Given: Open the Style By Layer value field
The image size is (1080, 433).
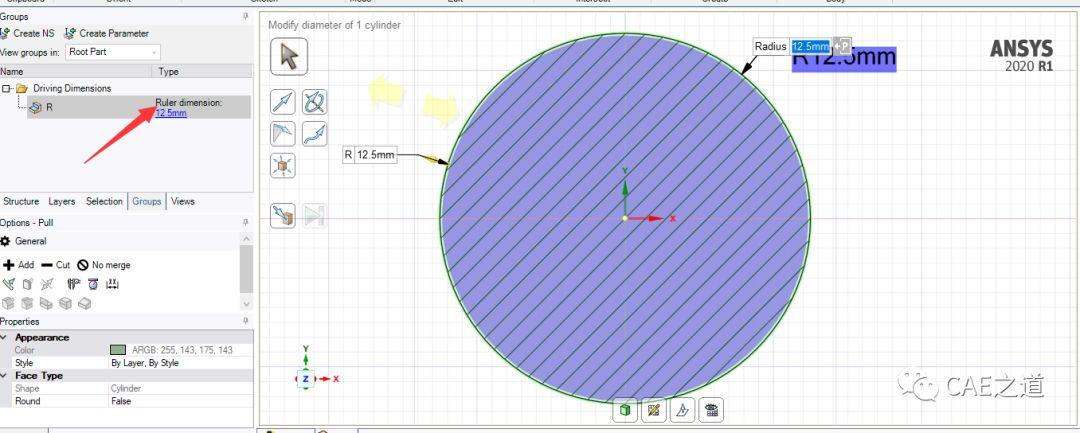Looking at the screenshot, I should point(180,363).
